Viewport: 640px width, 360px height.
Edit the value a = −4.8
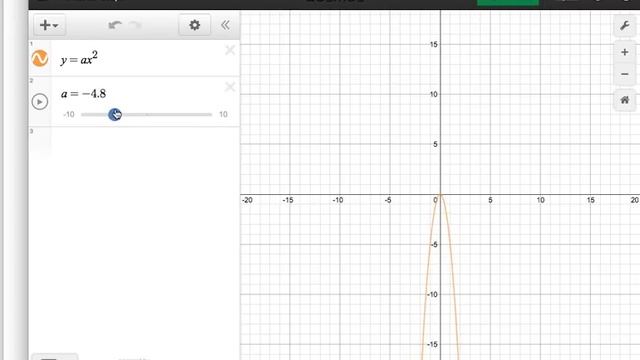coord(84,94)
